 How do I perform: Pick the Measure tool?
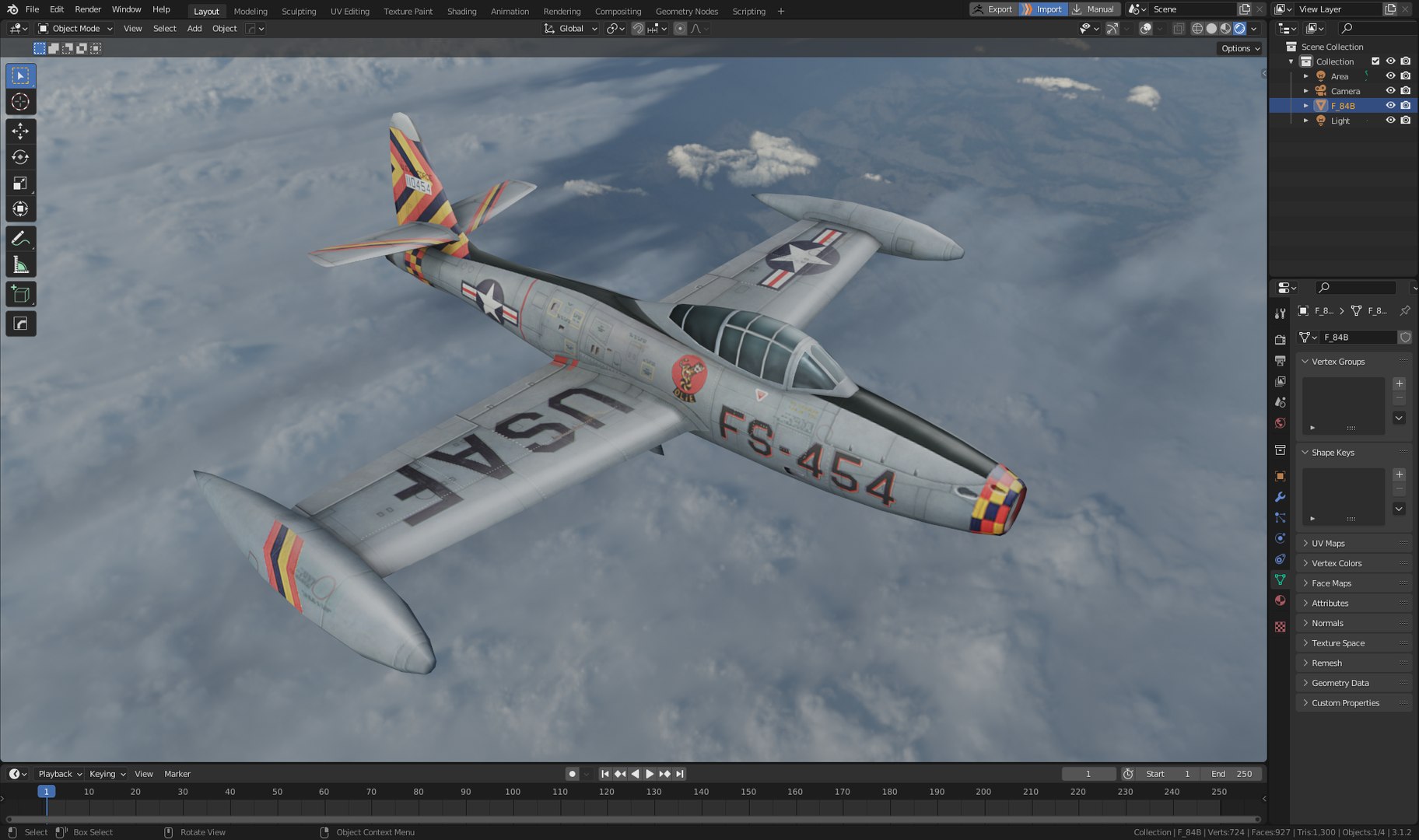point(20,266)
